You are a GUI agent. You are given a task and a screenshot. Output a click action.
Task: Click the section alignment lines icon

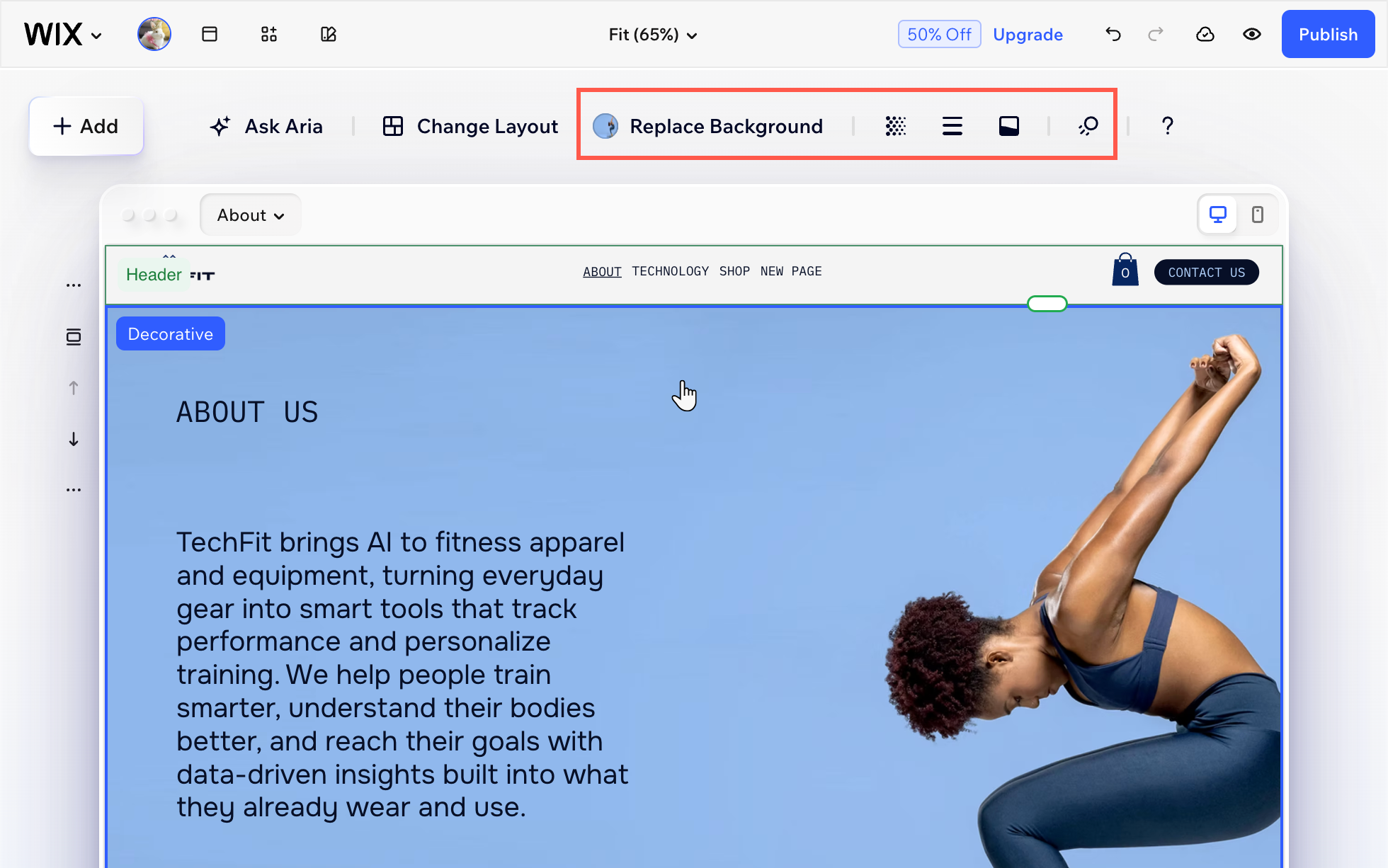[x=952, y=126]
